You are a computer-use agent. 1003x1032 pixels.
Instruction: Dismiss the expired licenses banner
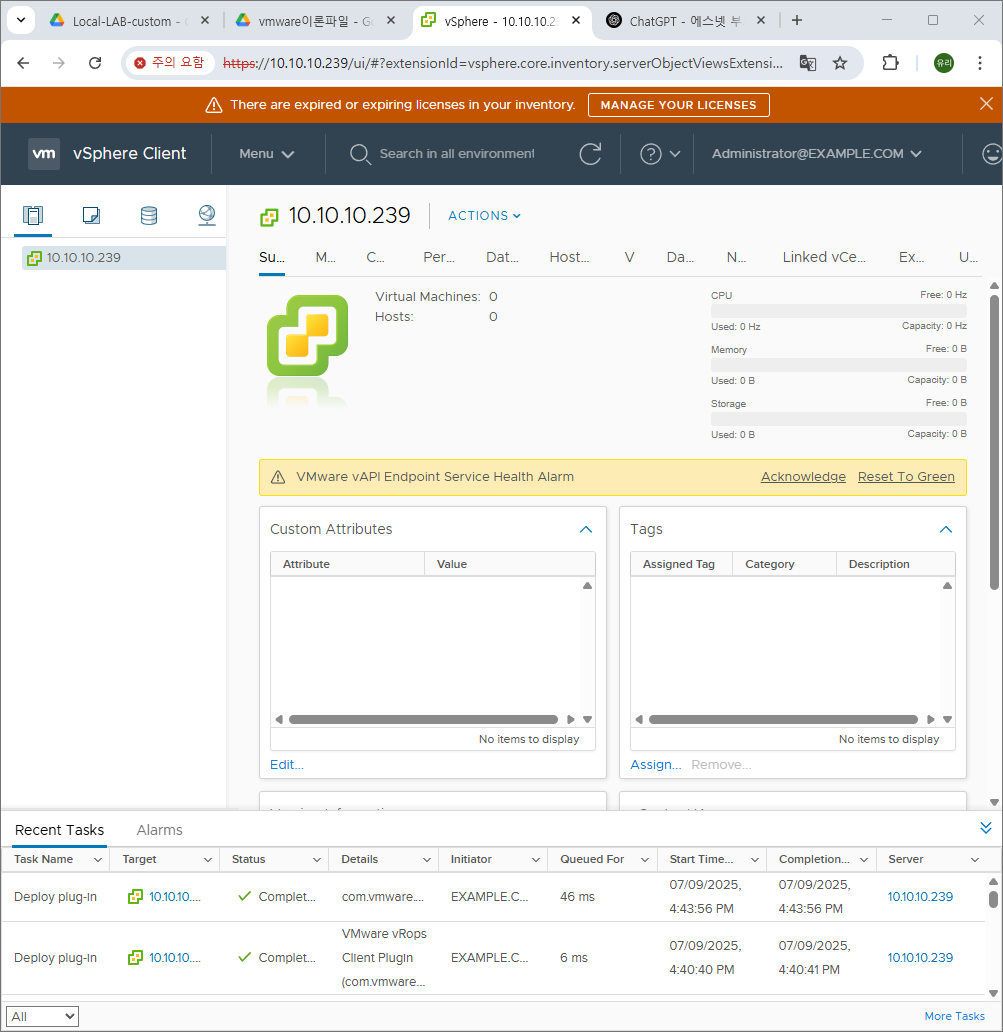986,104
